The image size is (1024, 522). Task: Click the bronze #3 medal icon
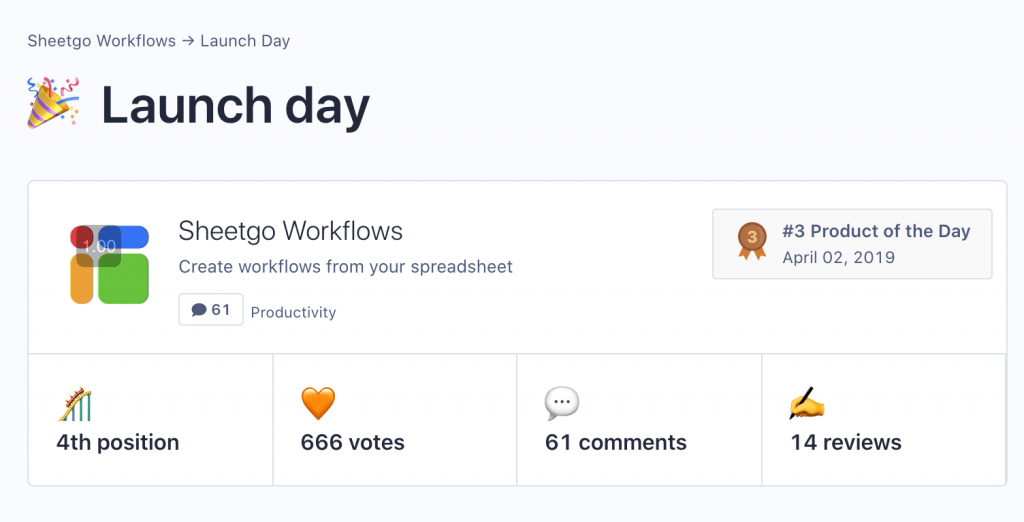coord(752,241)
